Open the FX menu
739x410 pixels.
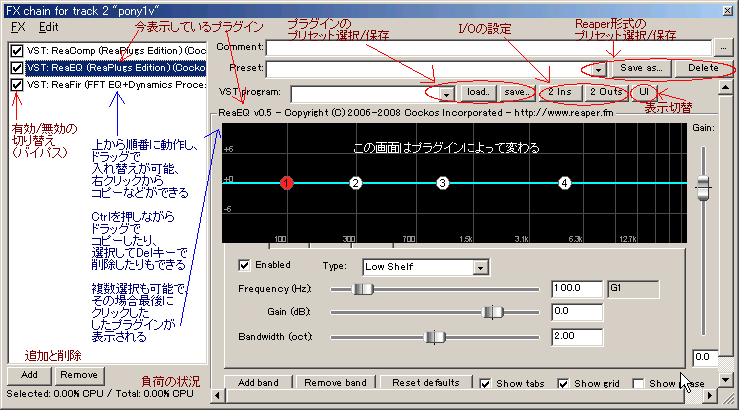[17, 26]
